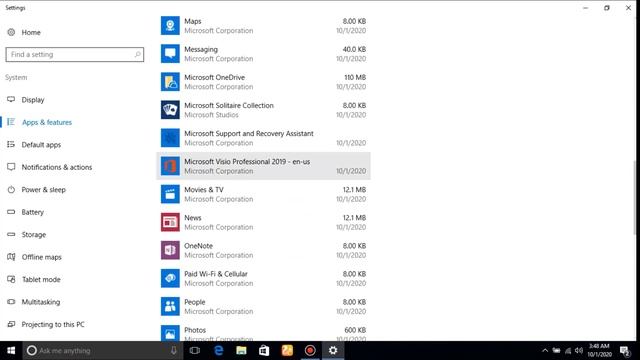640x360 pixels.
Task: Click the Paid Wi-Fi & Cellular icon
Action: coord(170,278)
